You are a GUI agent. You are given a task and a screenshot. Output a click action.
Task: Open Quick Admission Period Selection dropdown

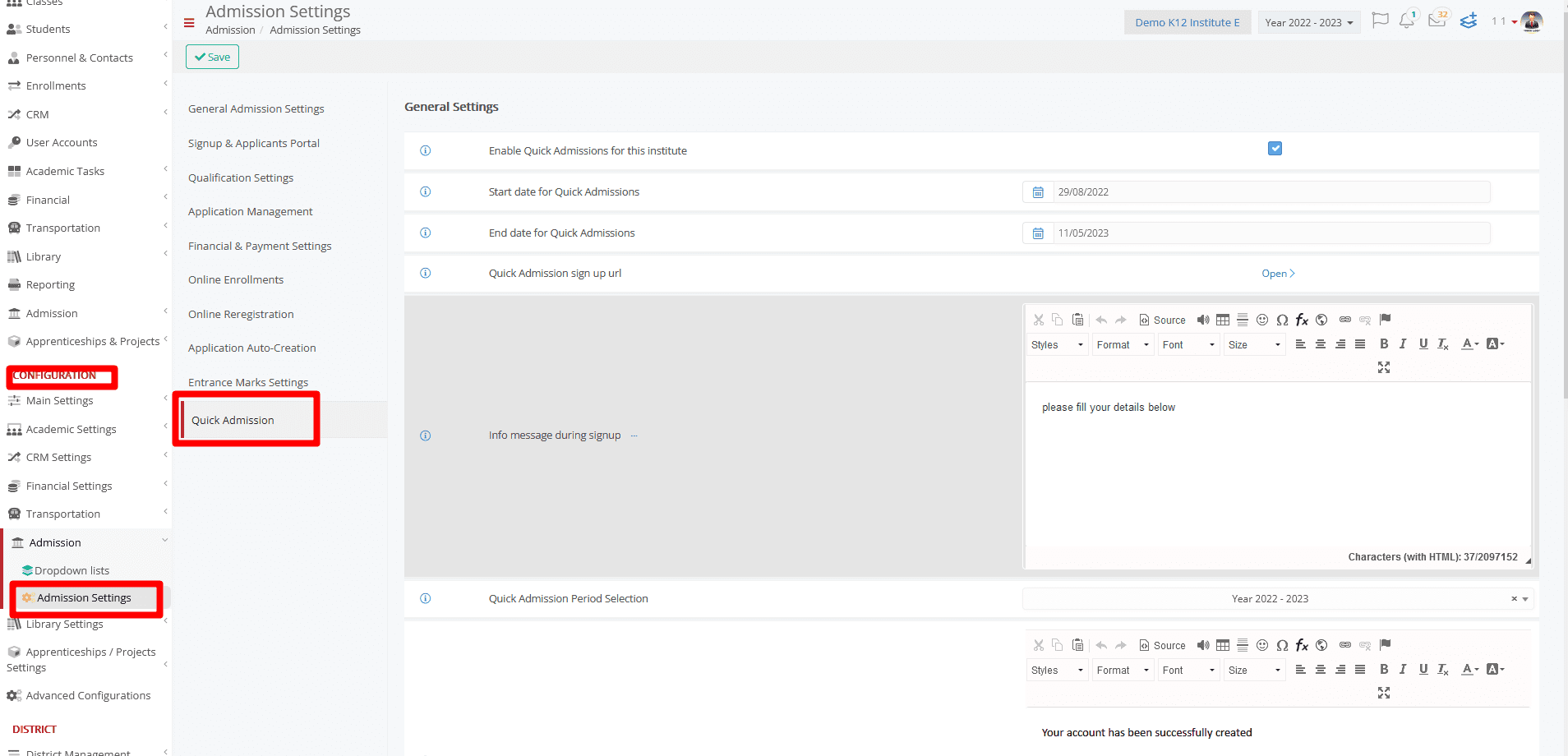click(x=1278, y=599)
